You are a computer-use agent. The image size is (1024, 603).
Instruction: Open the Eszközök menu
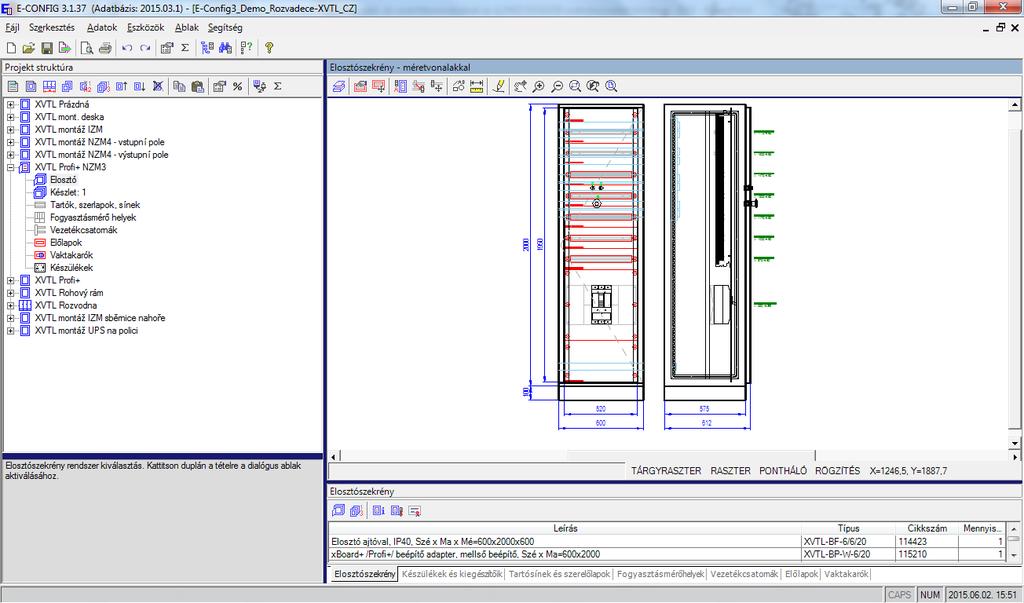[x=146, y=27]
